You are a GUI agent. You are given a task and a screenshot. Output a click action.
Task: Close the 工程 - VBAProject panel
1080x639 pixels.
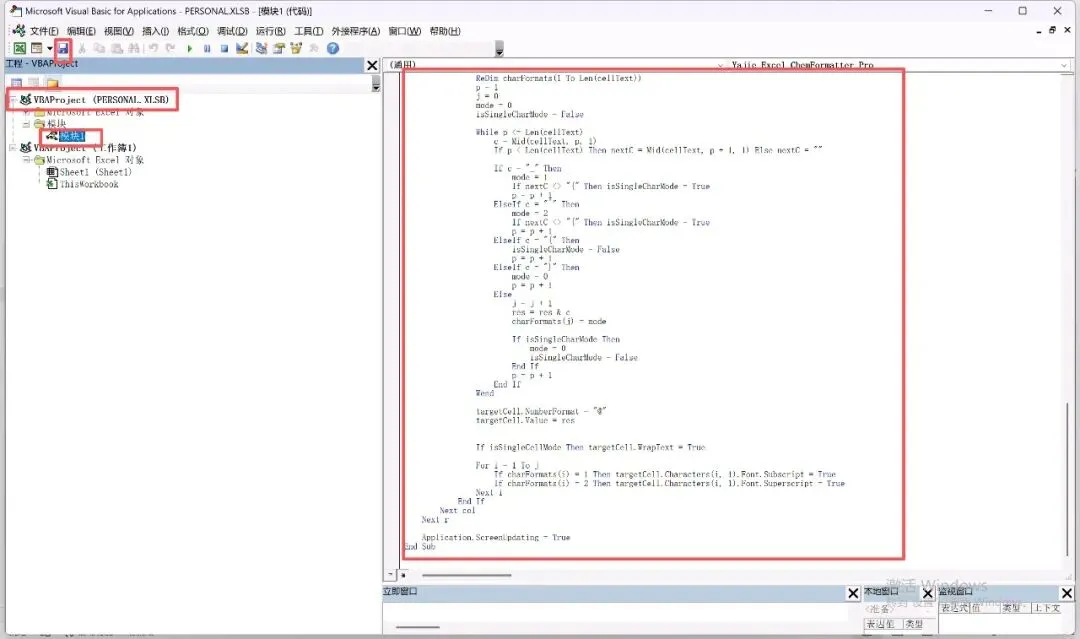pyautogui.click(x=372, y=65)
